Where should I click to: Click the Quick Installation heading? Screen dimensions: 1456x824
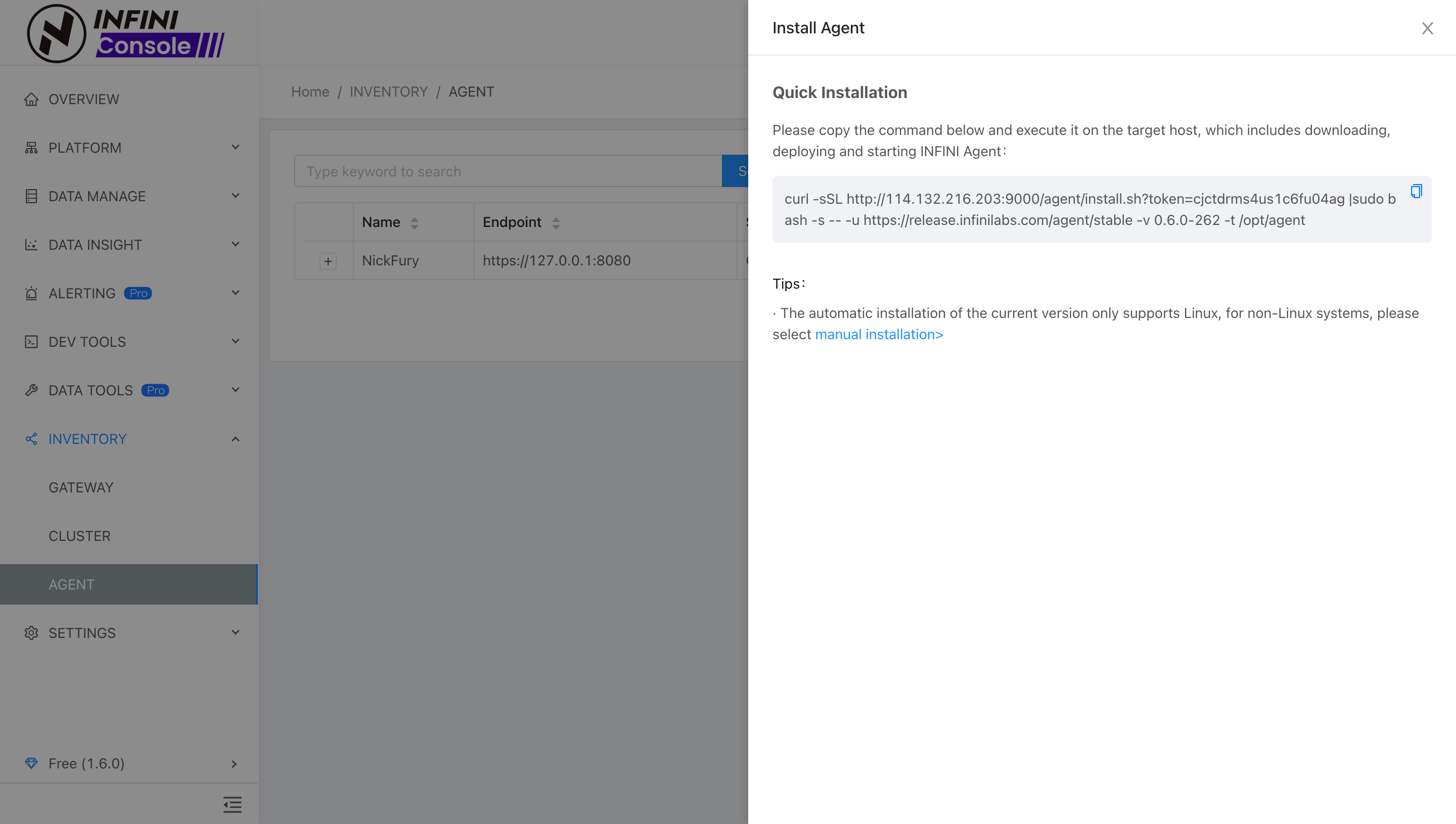[x=840, y=92]
